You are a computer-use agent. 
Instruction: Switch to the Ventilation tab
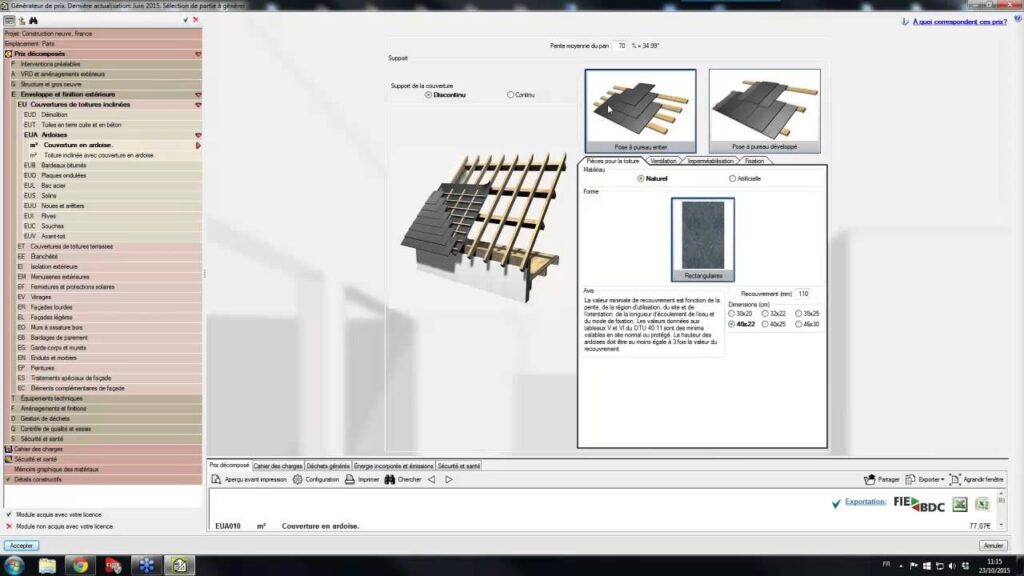coord(662,160)
